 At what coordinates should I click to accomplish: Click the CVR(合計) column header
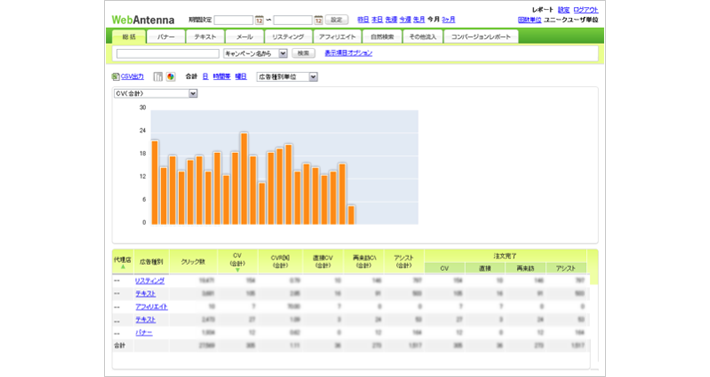tap(280, 262)
